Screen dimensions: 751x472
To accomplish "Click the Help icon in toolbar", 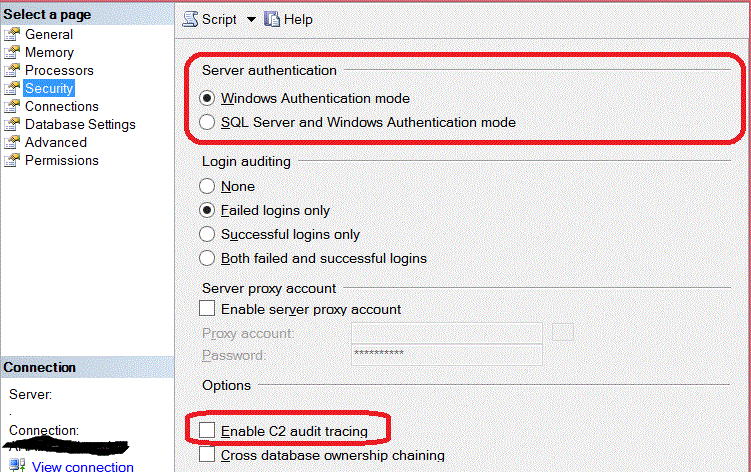I will click(x=272, y=19).
